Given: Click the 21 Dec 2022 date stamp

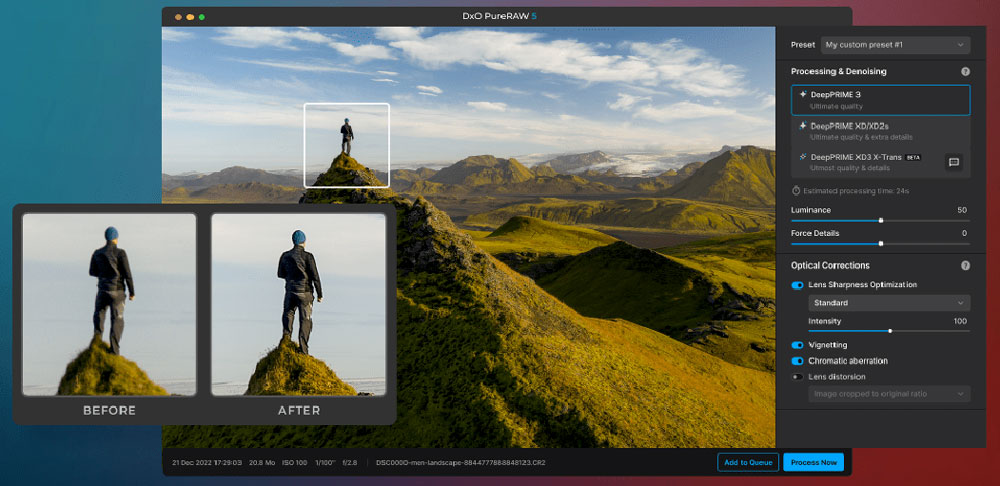Looking at the screenshot, I should pyautogui.click(x=207, y=462).
